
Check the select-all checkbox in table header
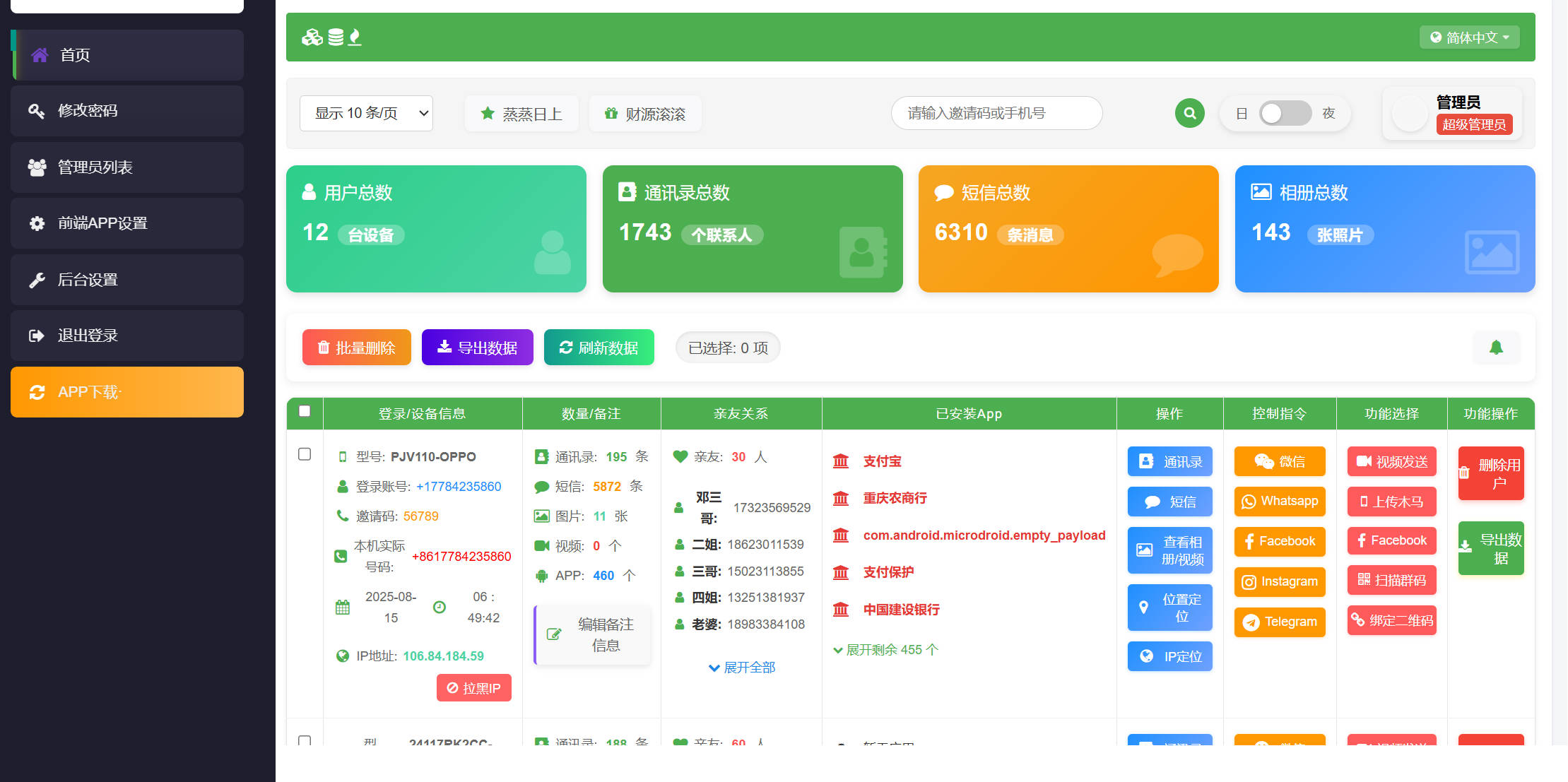[305, 411]
